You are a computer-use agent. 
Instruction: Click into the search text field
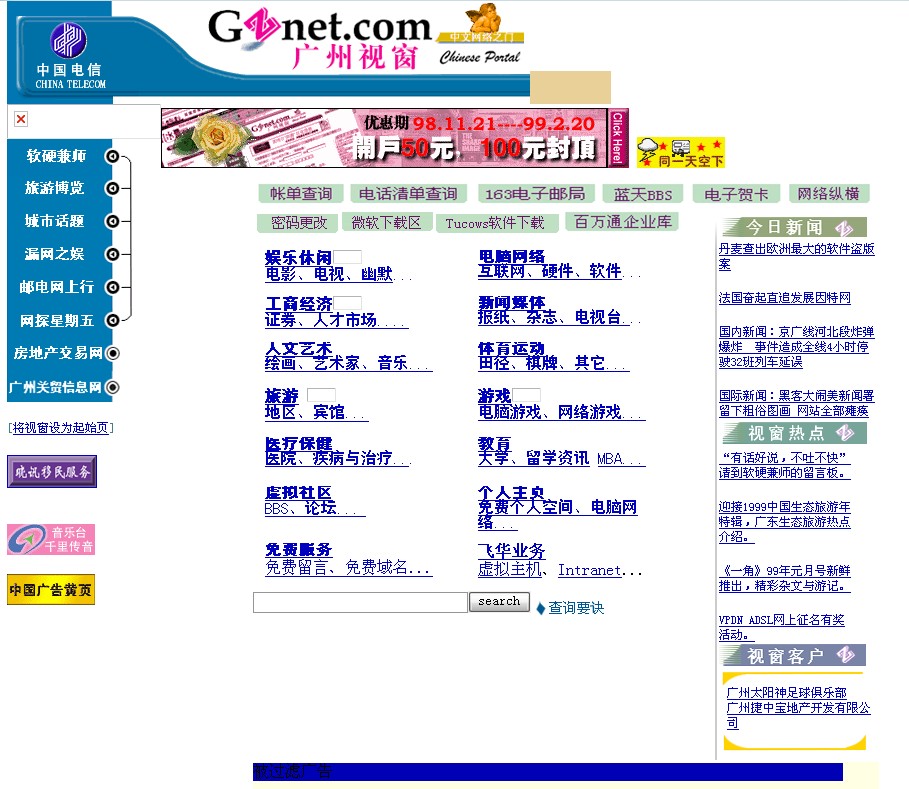[360, 602]
